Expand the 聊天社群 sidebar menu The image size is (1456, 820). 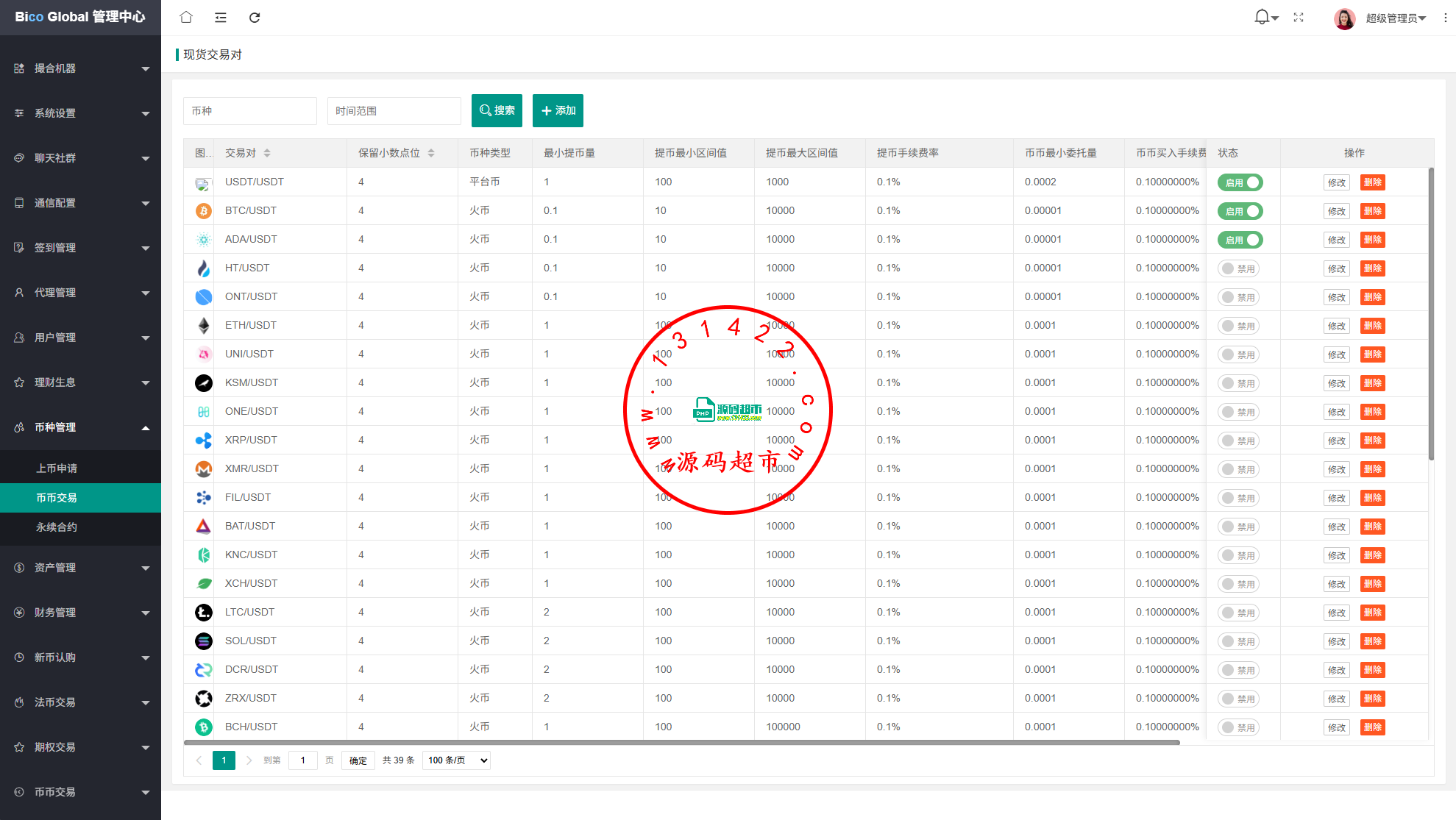point(80,158)
